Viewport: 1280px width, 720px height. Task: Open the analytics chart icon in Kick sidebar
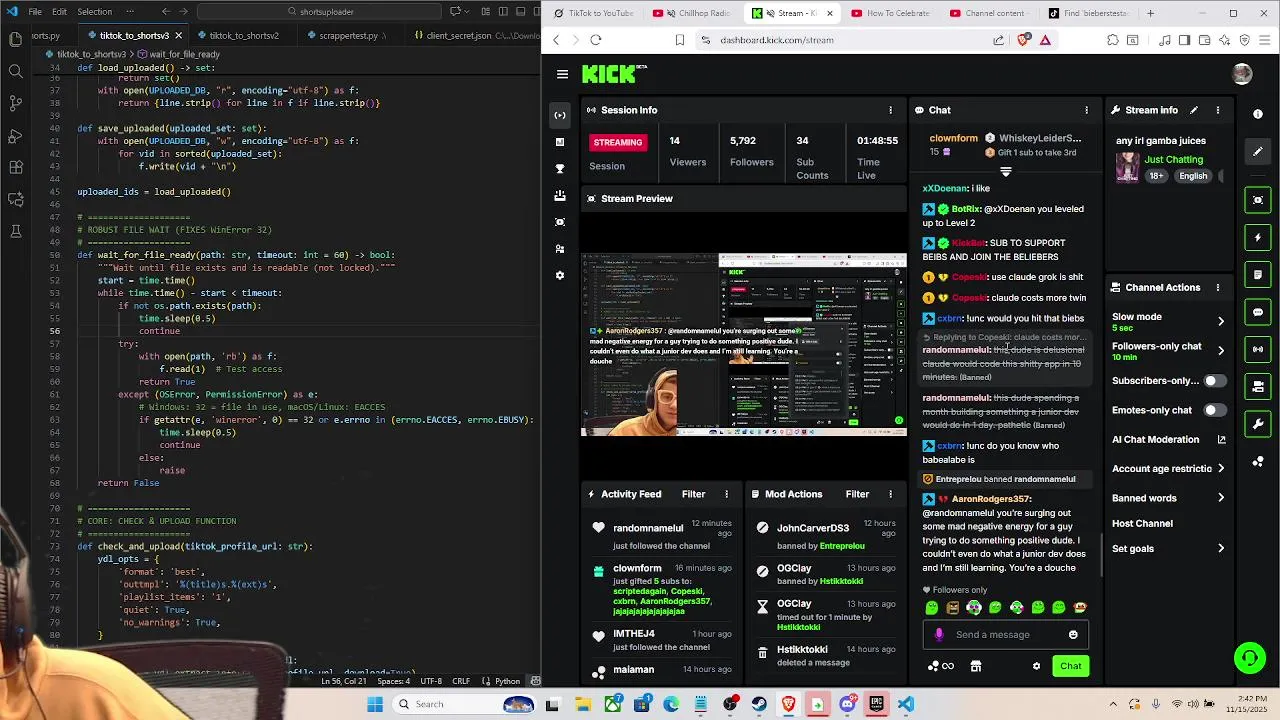(560, 142)
